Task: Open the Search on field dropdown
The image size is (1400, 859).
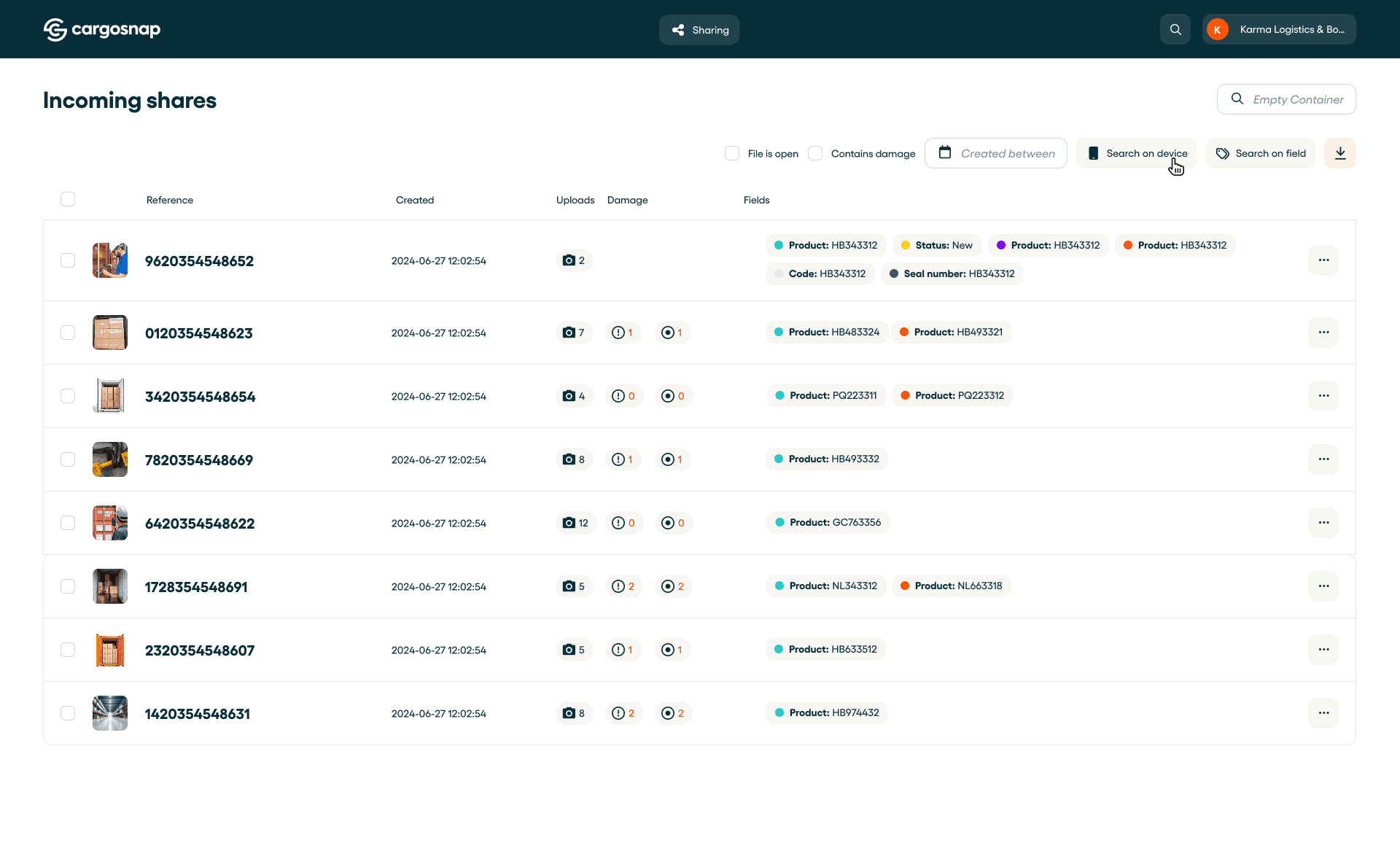Action: [x=1260, y=153]
